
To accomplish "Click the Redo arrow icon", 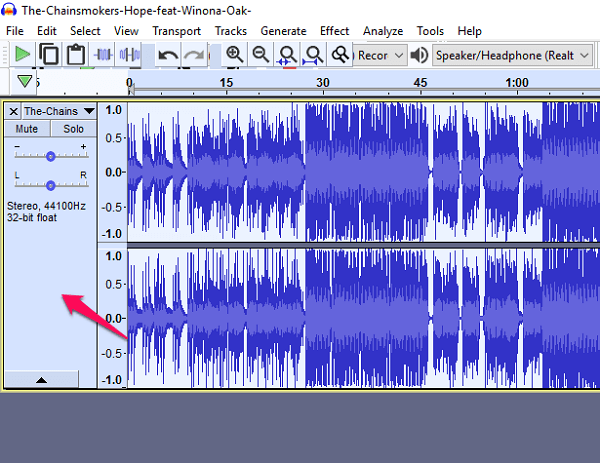I will 194,55.
